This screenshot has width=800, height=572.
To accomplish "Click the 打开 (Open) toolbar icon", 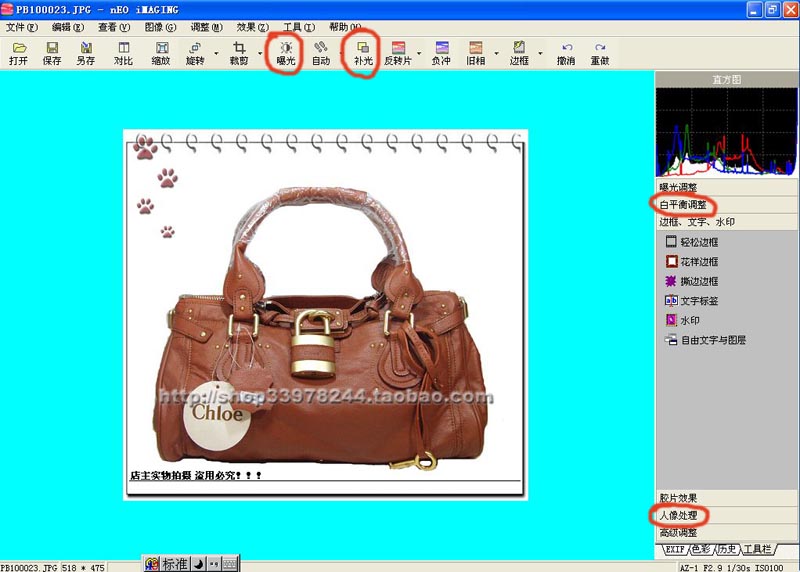I will point(18,54).
